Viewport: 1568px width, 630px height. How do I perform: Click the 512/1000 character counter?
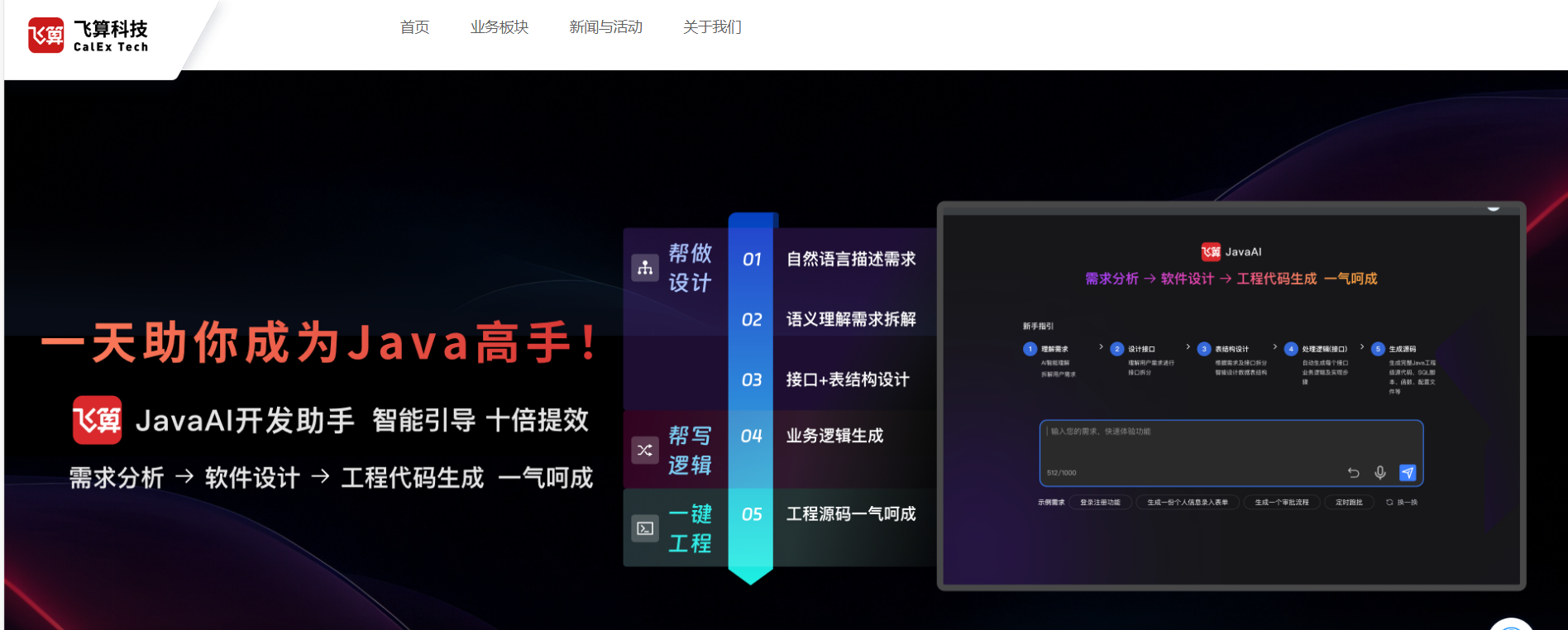[1061, 473]
